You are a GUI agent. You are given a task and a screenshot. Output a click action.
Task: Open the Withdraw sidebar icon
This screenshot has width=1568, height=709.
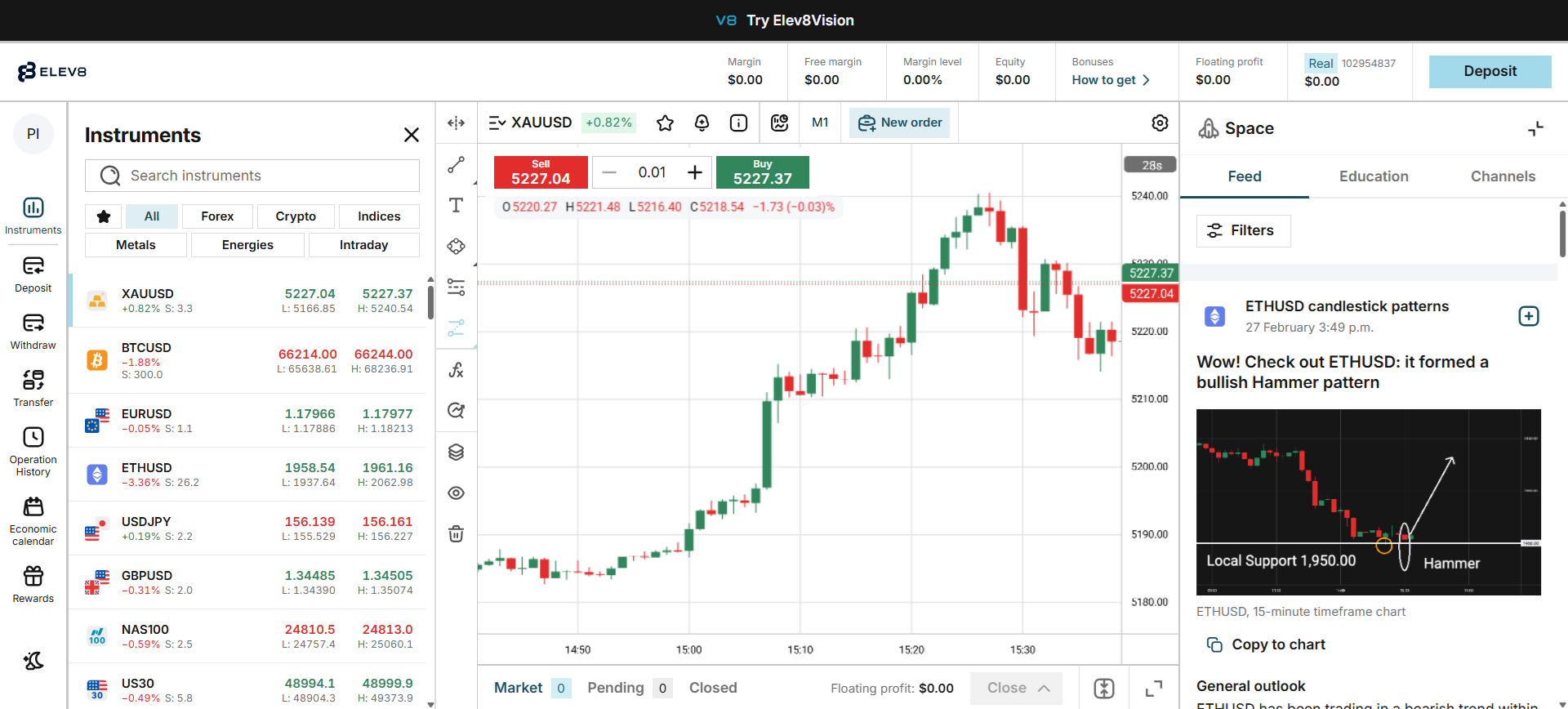point(33,331)
